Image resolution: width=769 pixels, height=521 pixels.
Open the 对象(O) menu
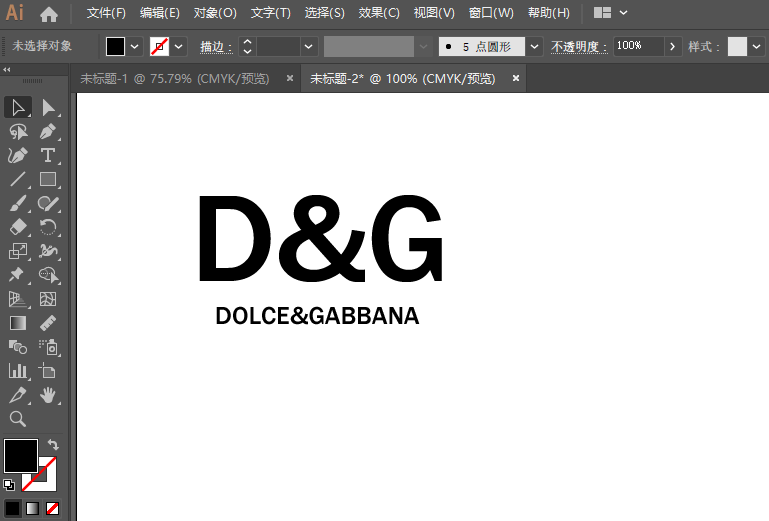(215, 13)
